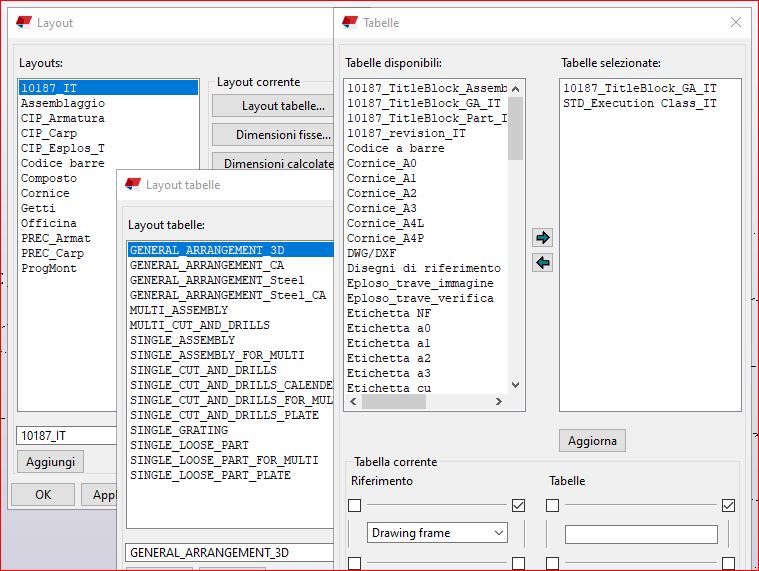Select CIP_Carp layout
The image size is (759, 571).
pyautogui.click(x=48, y=133)
